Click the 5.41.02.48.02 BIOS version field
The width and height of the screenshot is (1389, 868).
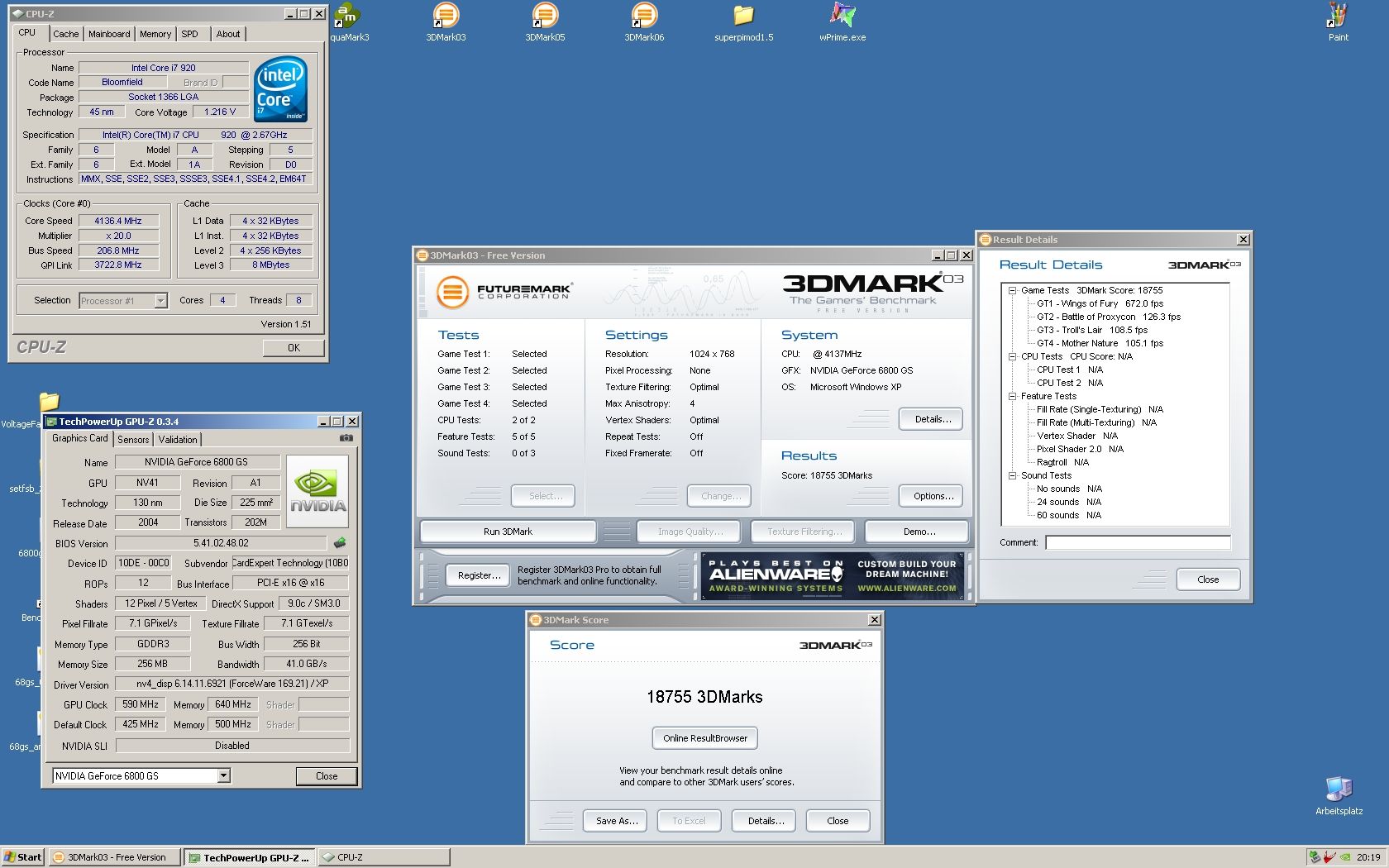click(221, 543)
